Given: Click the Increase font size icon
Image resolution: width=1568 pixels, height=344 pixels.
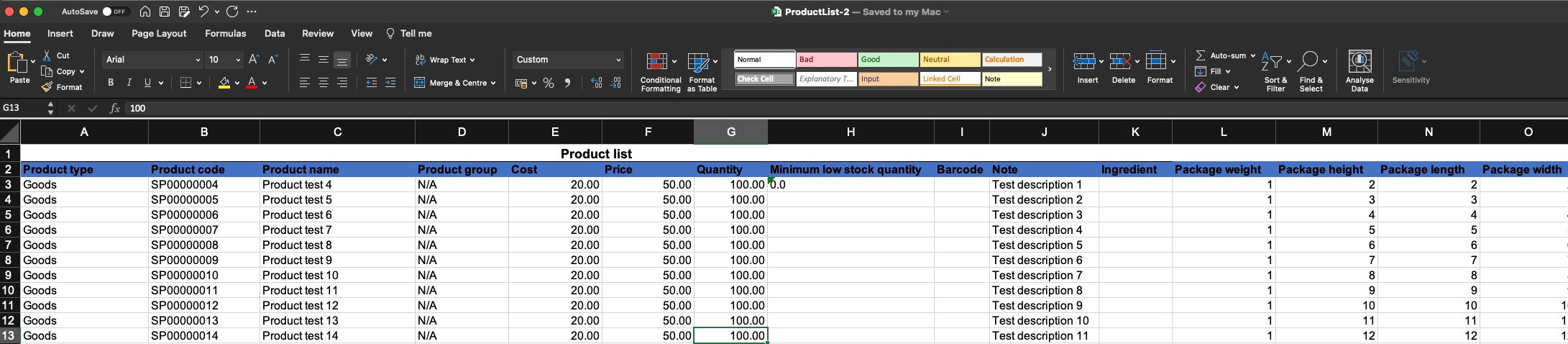Looking at the screenshot, I should [254, 60].
